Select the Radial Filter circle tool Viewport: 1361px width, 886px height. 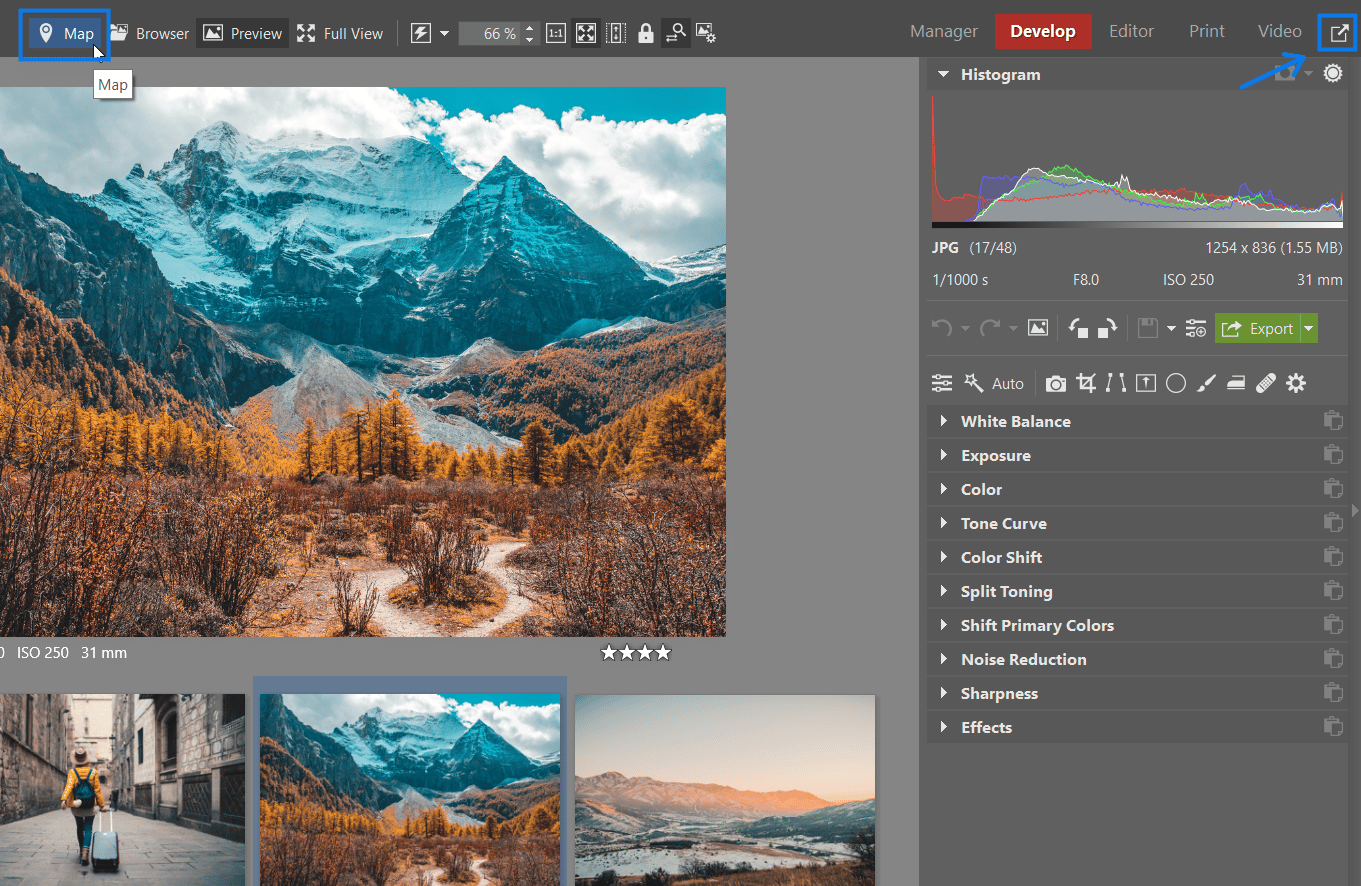(1176, 383)
